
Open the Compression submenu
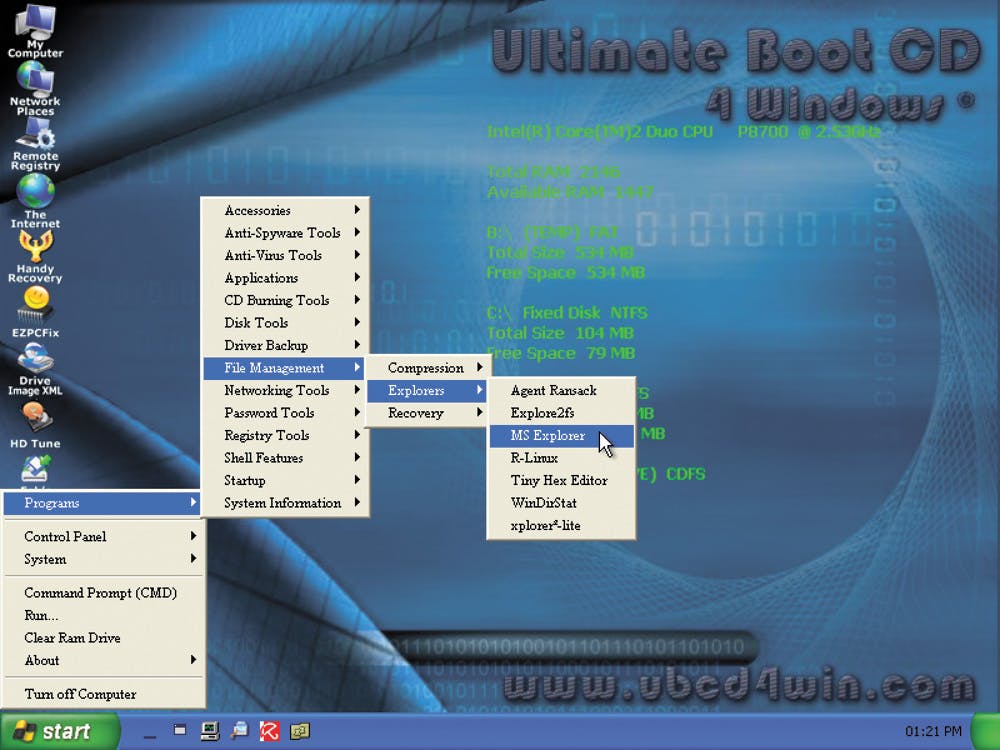pyautogui.click(x=427, y=368)
